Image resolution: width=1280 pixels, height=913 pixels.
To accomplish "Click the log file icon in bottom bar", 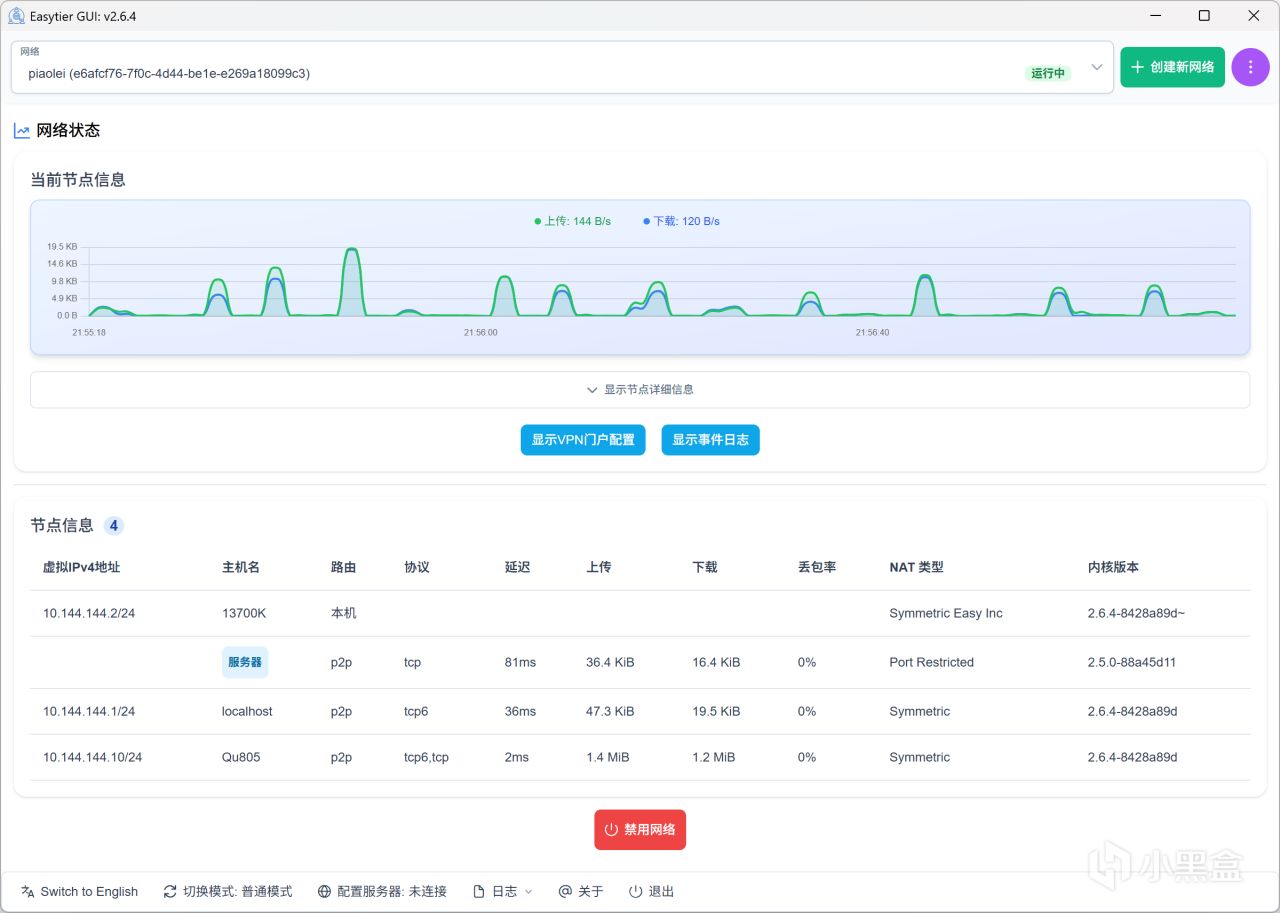I will click(479, 891).
